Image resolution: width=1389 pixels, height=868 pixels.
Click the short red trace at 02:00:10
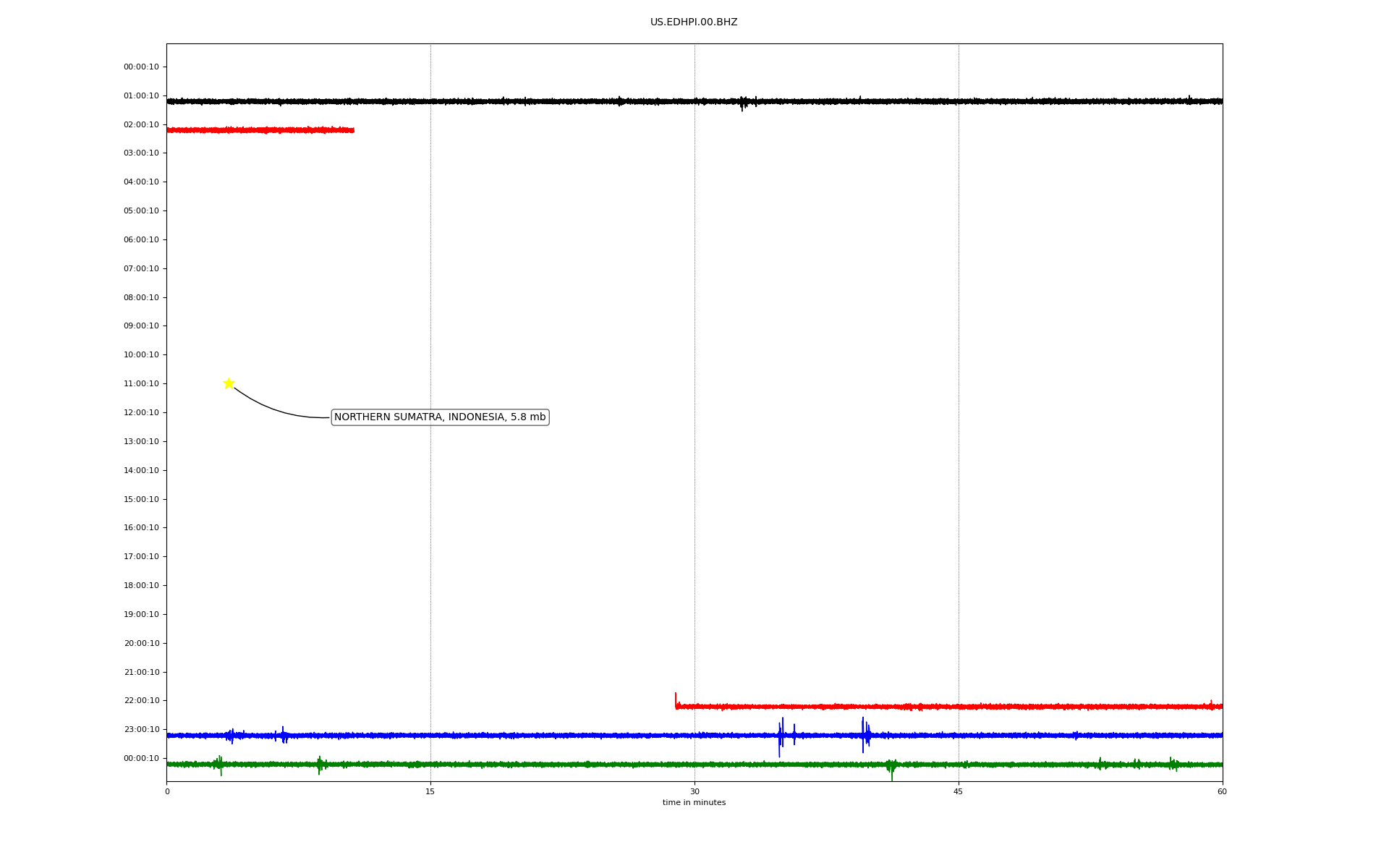tap(260, 130)
